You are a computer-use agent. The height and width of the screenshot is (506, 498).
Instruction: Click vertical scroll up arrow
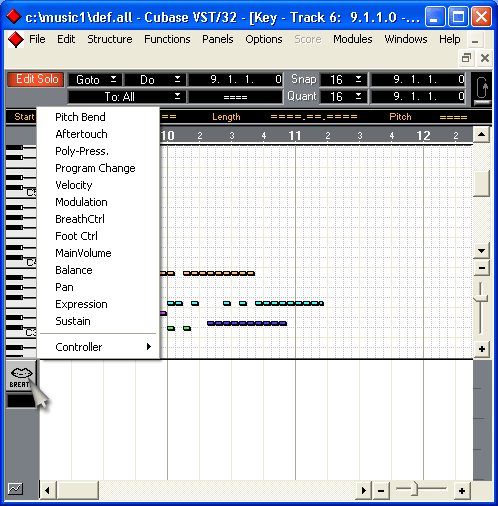tap(481, 134)
